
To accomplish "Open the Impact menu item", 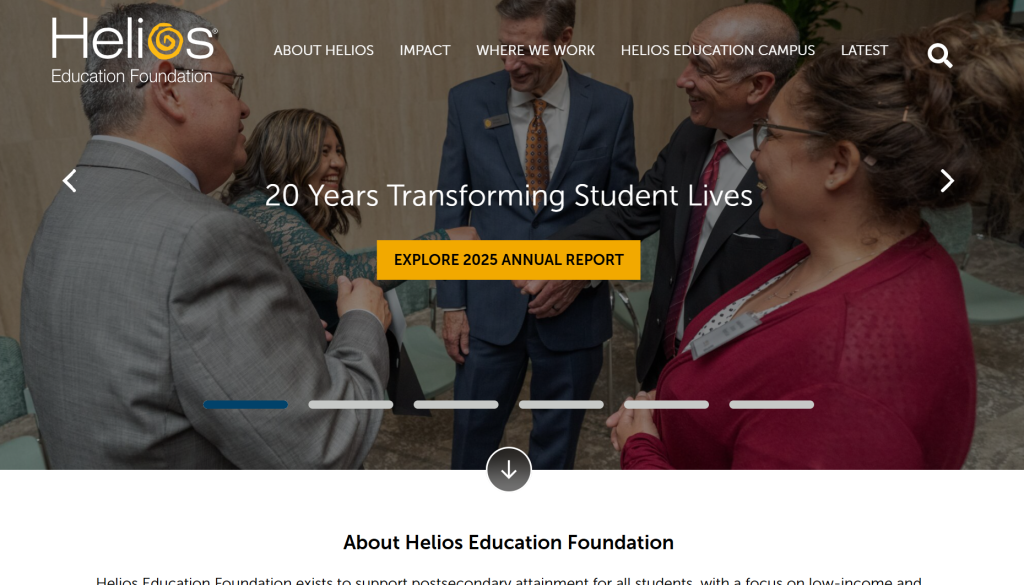I will click(x=425, y=50).
